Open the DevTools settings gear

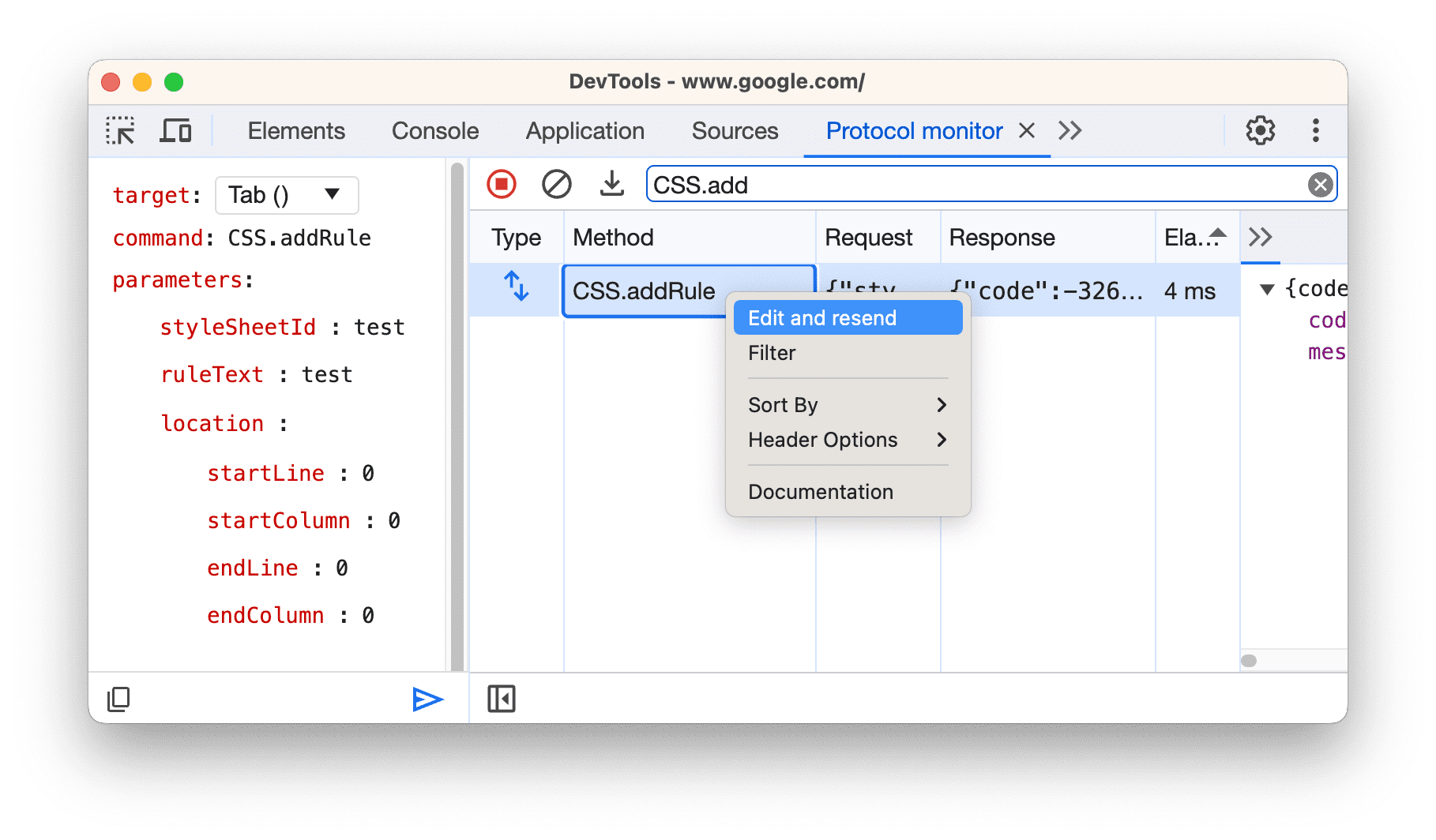click(1259, 130)
